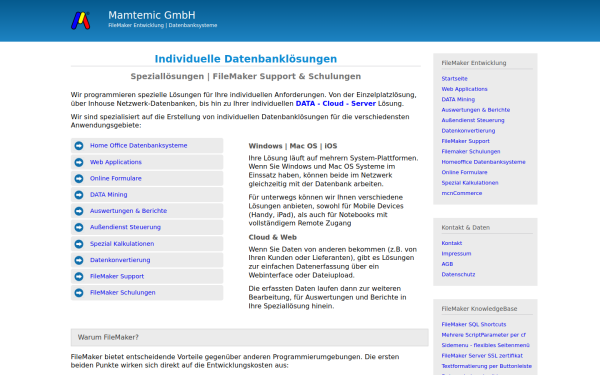The height and width of the screenshot is (375, 600).
Task: Open Homeoffice Datenbanksysteme in the sidebar
Action: click(483, 162)
